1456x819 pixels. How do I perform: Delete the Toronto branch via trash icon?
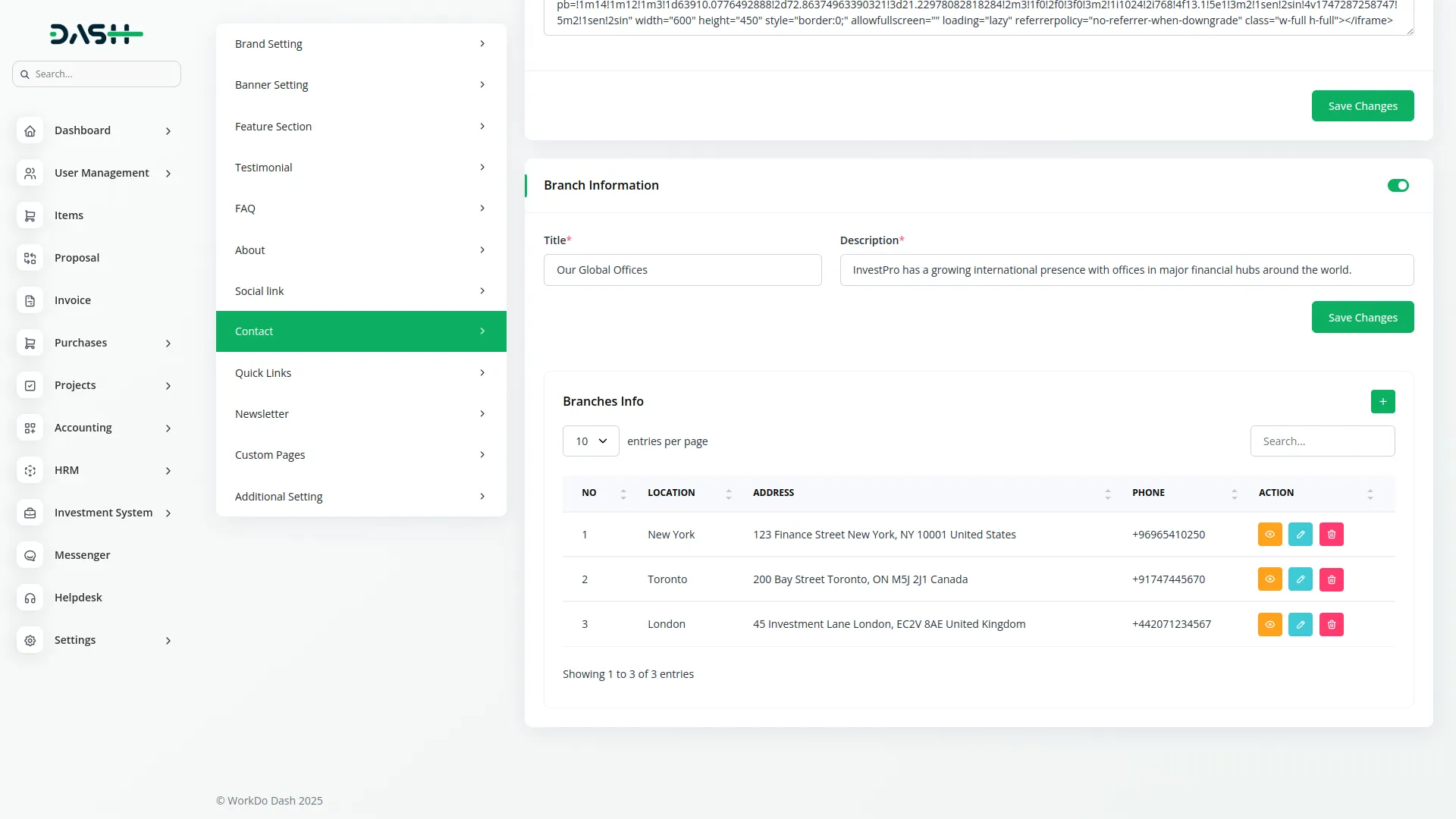(1331, 579)
